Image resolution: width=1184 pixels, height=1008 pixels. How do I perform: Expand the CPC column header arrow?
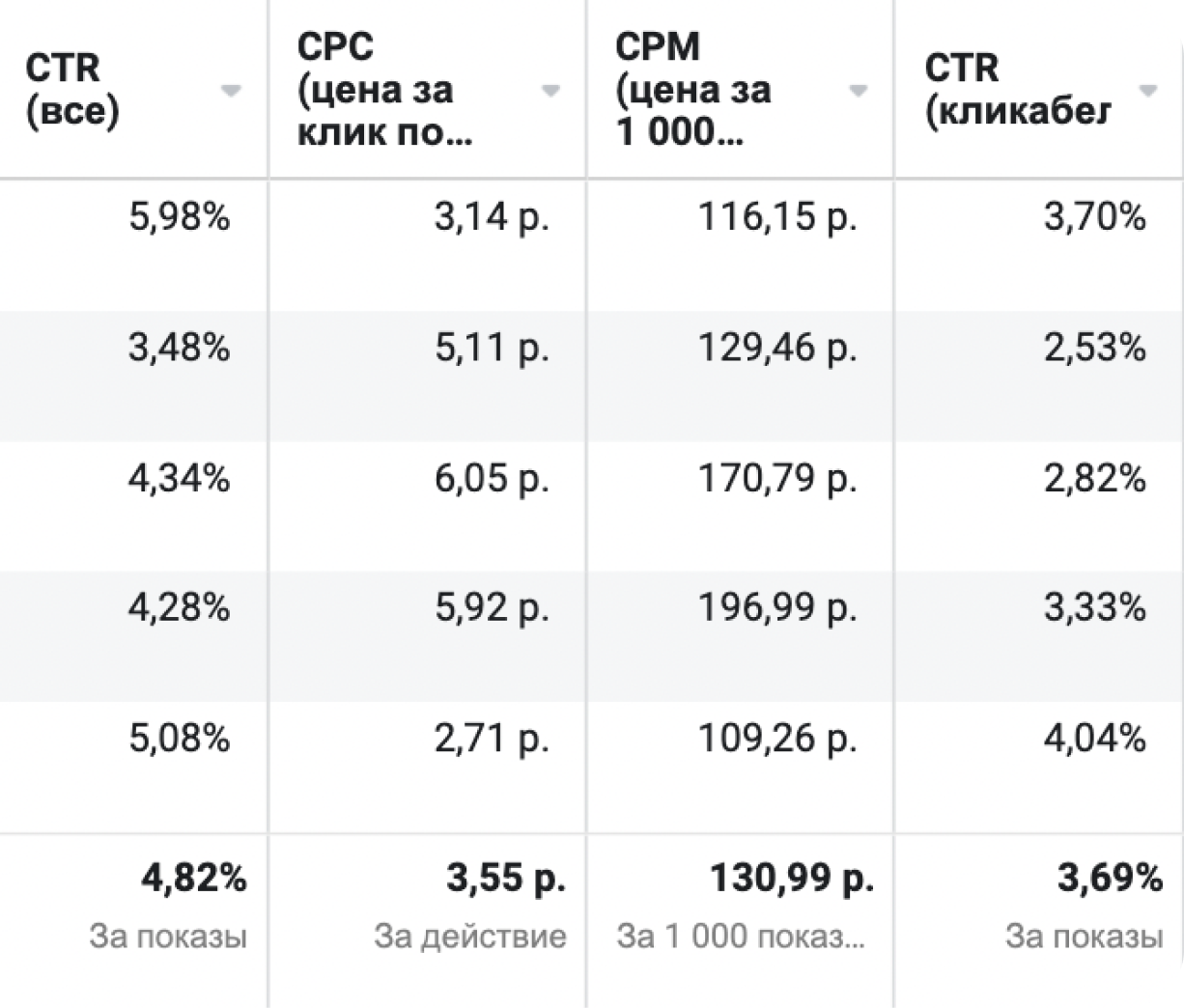(550, 91)
